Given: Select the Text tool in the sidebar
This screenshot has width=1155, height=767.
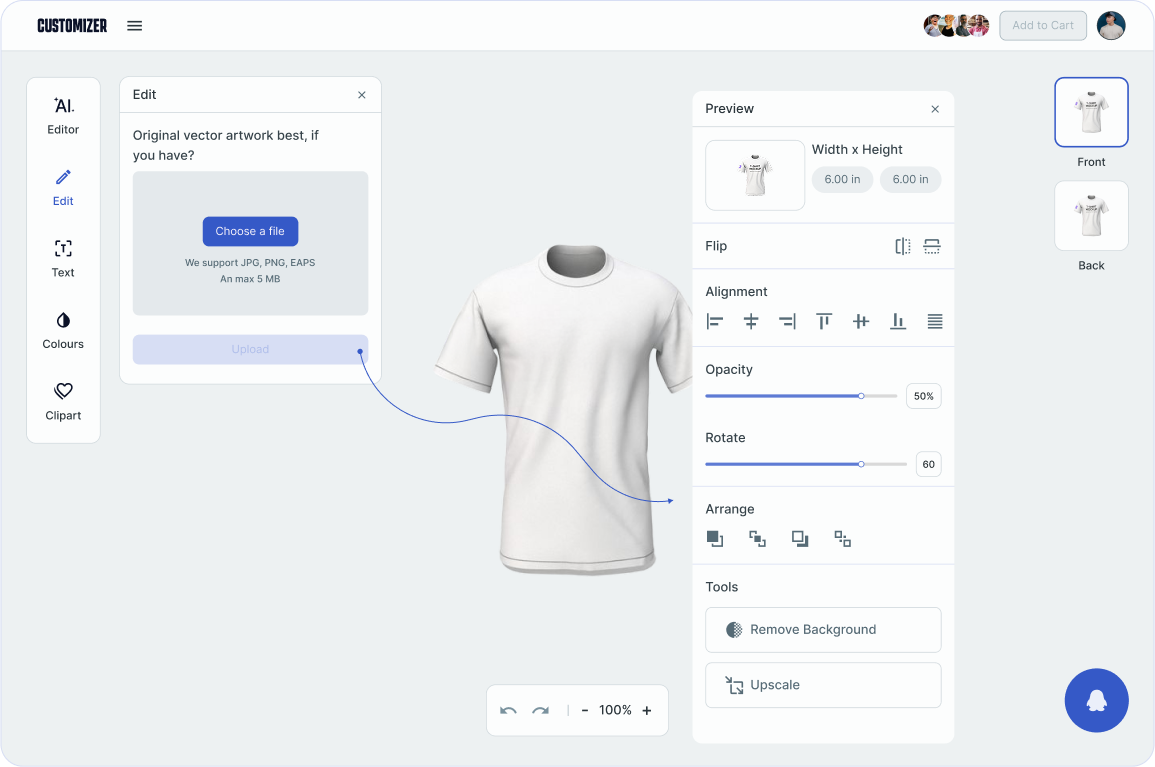Looking at the screenshot, I should [63, 258].
